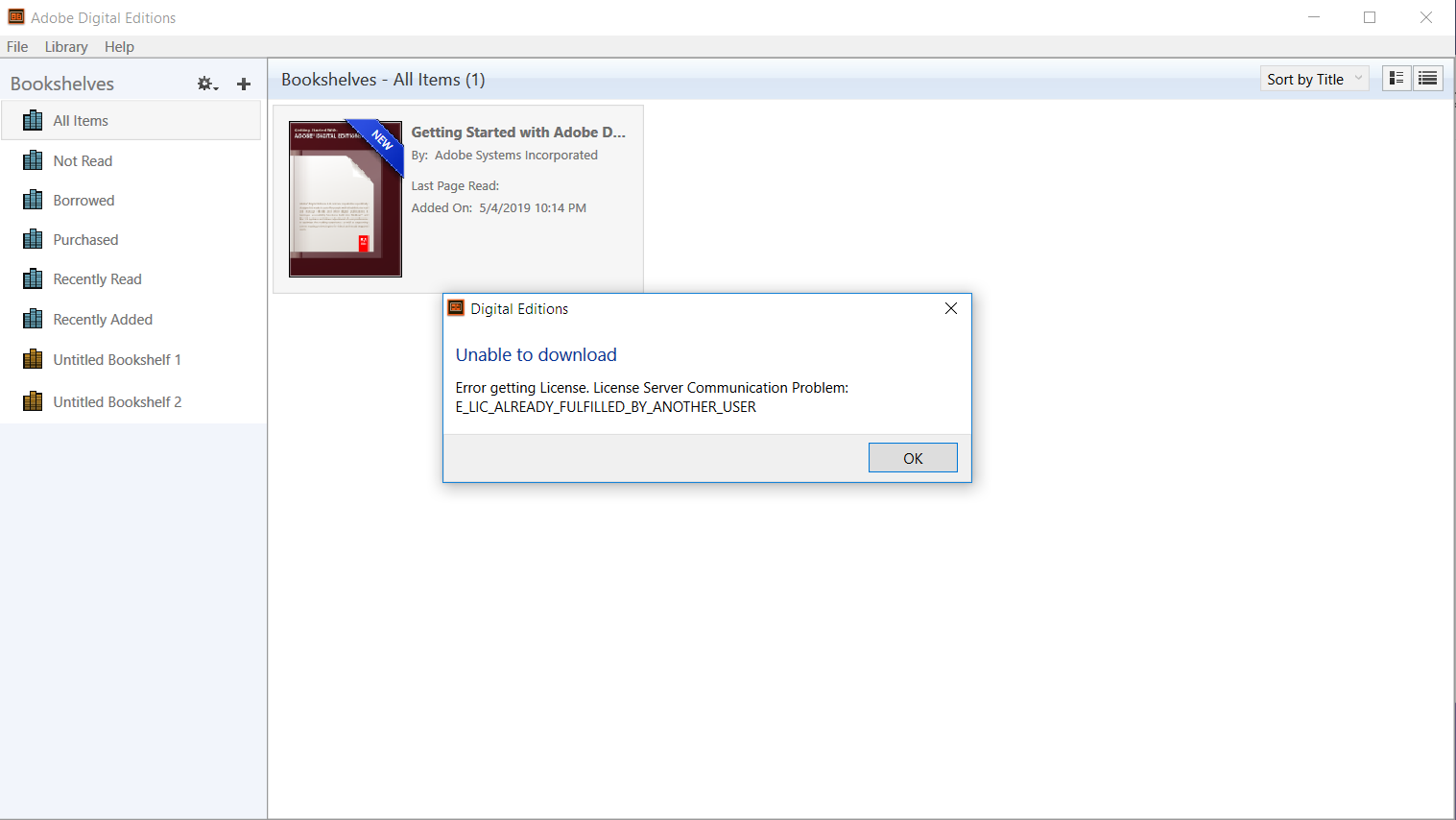Open the bookshelf options gear menu
The image size is (1456, 820).
(207, 84)
